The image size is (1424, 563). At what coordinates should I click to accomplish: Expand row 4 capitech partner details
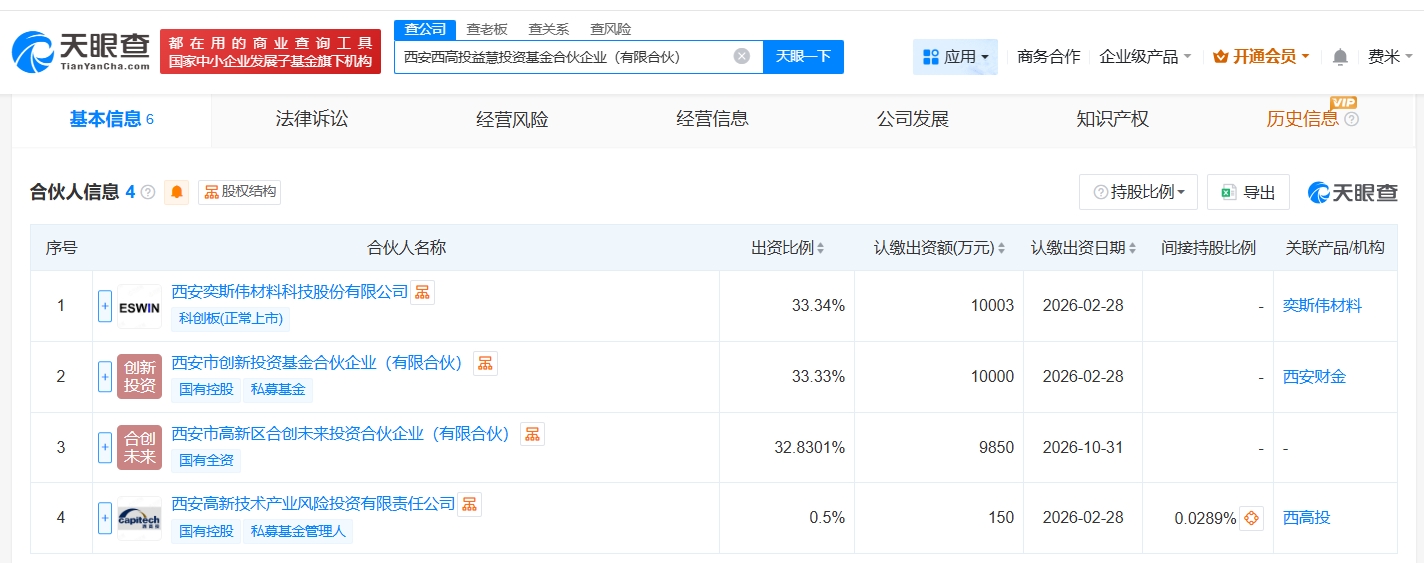click(105, 518)
